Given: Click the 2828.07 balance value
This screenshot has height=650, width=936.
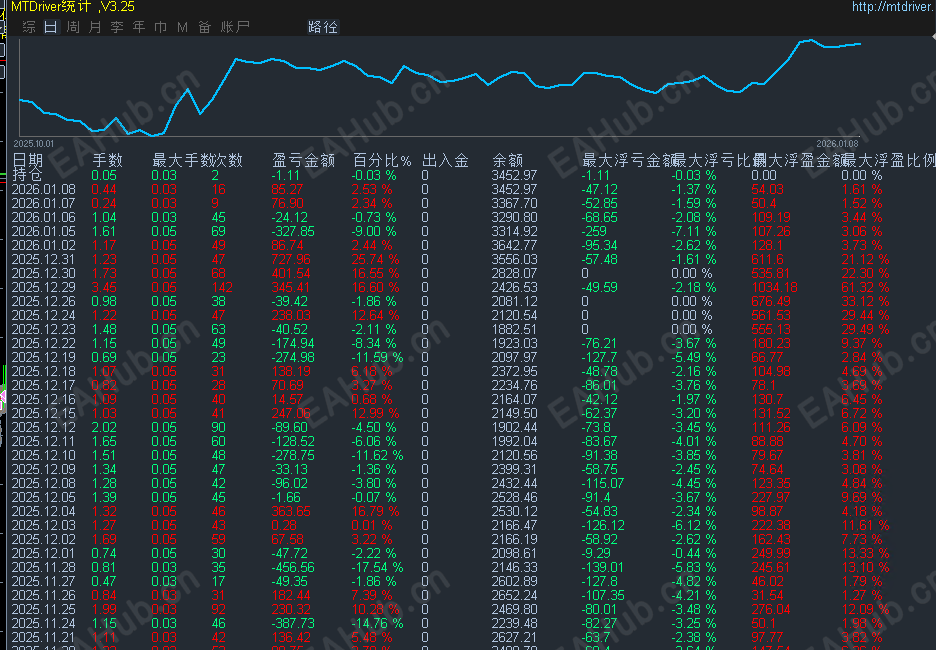Looking at the screenshot, I should coord(514,273).
